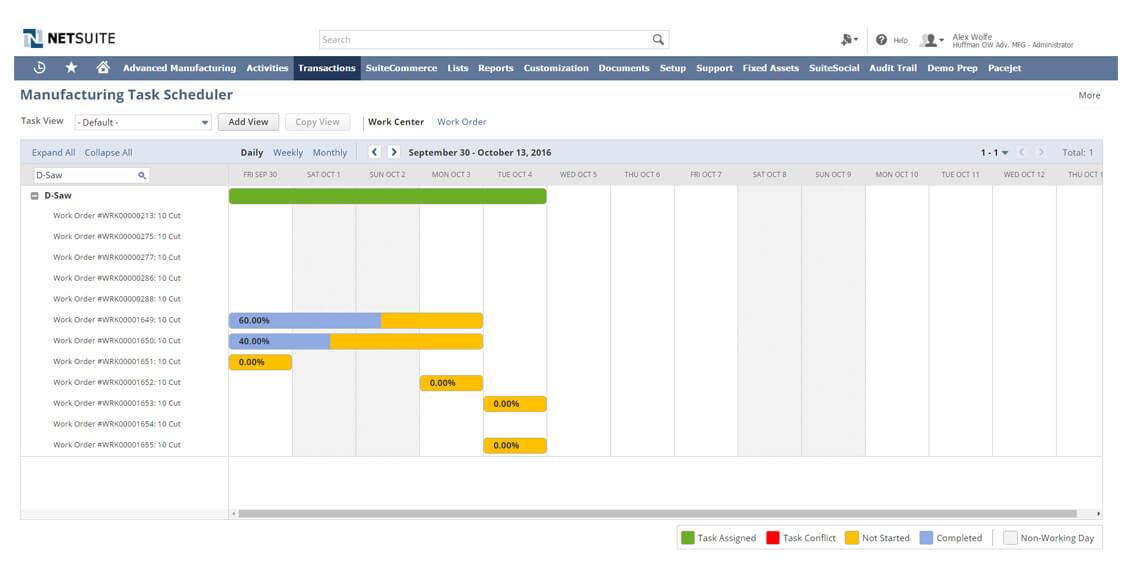The height and width of the screenshot is (582, 1125).
Task: Switch the scheduler to Weekly view
Action: tap(288, 152)
